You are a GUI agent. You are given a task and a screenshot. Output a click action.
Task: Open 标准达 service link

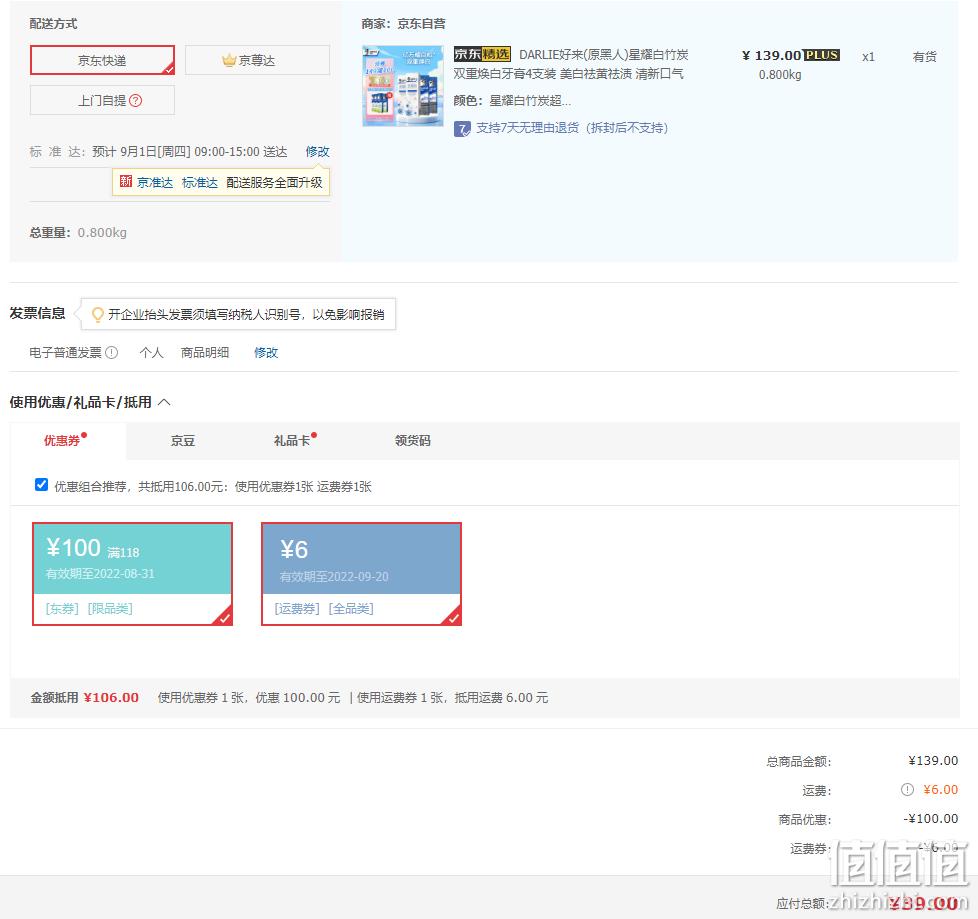200,182
